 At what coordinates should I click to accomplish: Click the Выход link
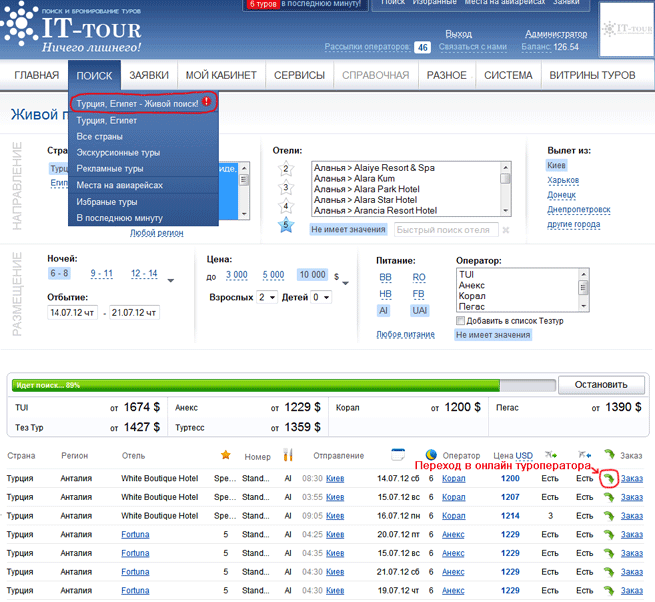[x=458, y=34]
